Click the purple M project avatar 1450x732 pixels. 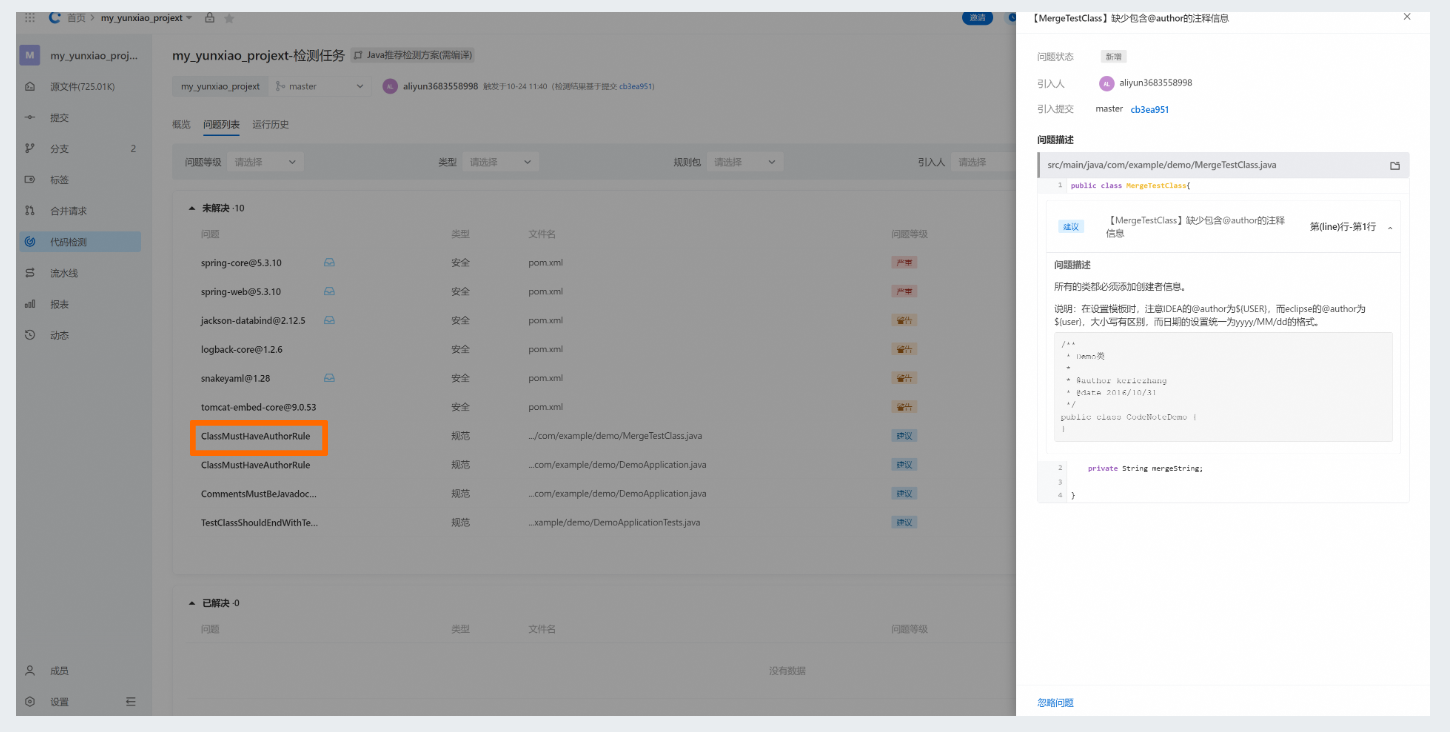pyautogui.click(x=30, y=55)
